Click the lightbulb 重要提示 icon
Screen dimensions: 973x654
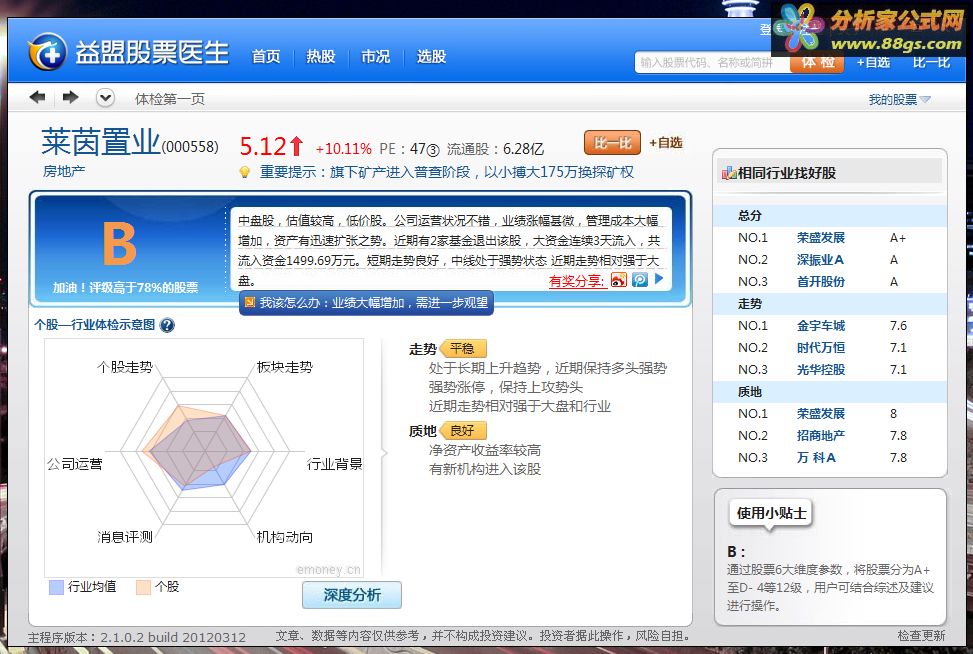pos(245,172)
